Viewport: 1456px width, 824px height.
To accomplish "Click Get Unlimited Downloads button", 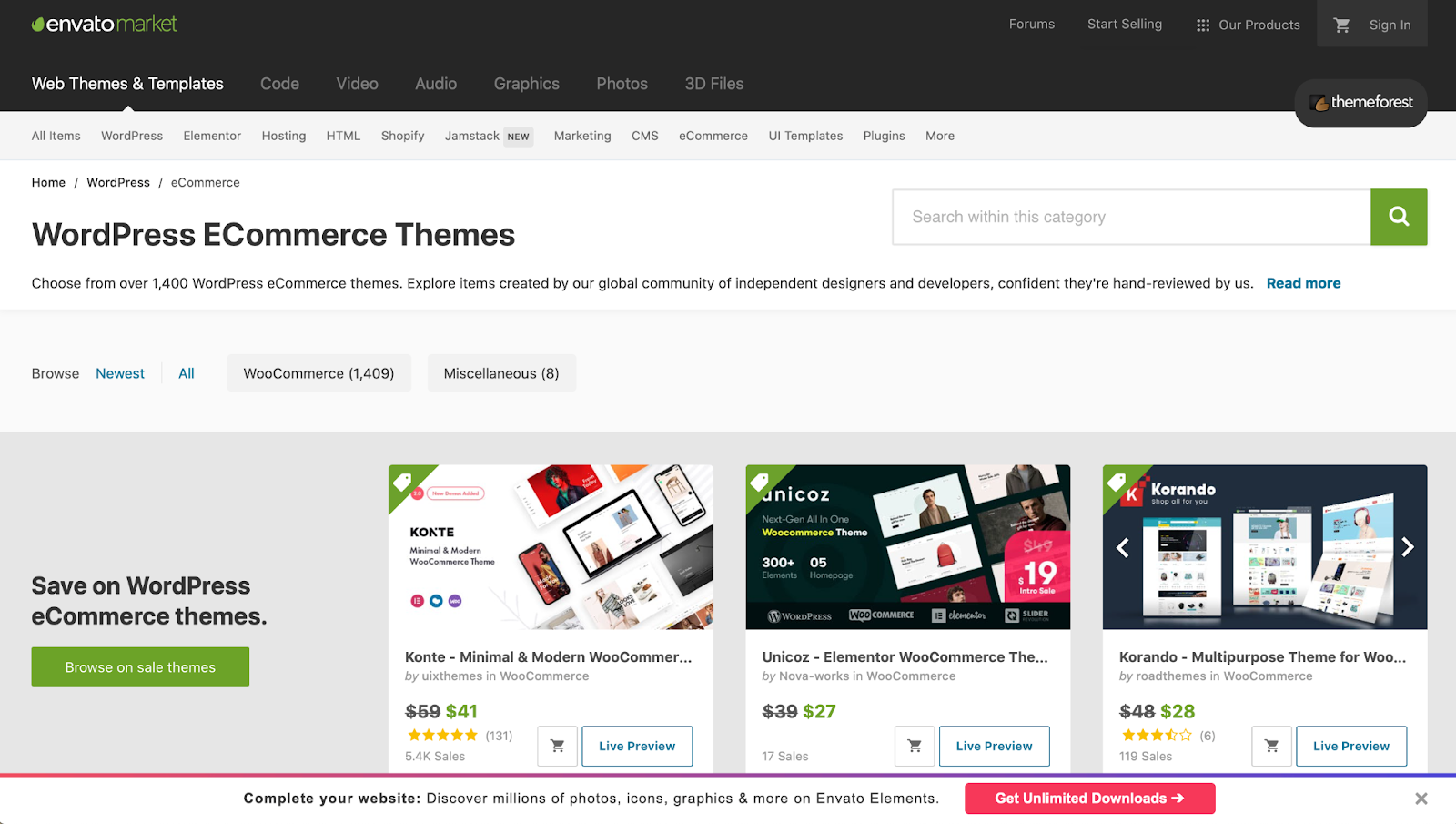I will [1090, 799].
